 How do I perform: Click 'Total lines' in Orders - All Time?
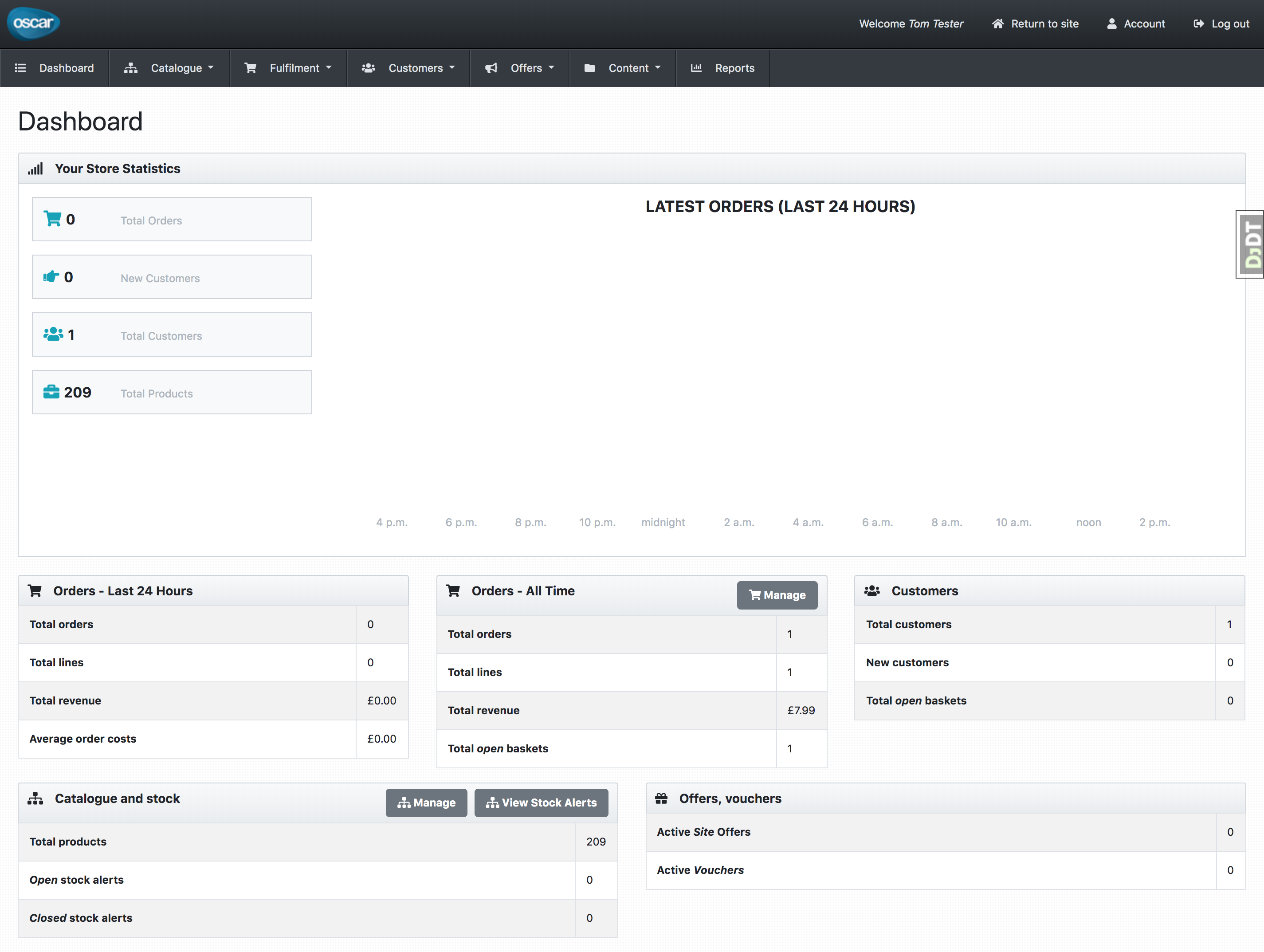click(x=474, y=673)
